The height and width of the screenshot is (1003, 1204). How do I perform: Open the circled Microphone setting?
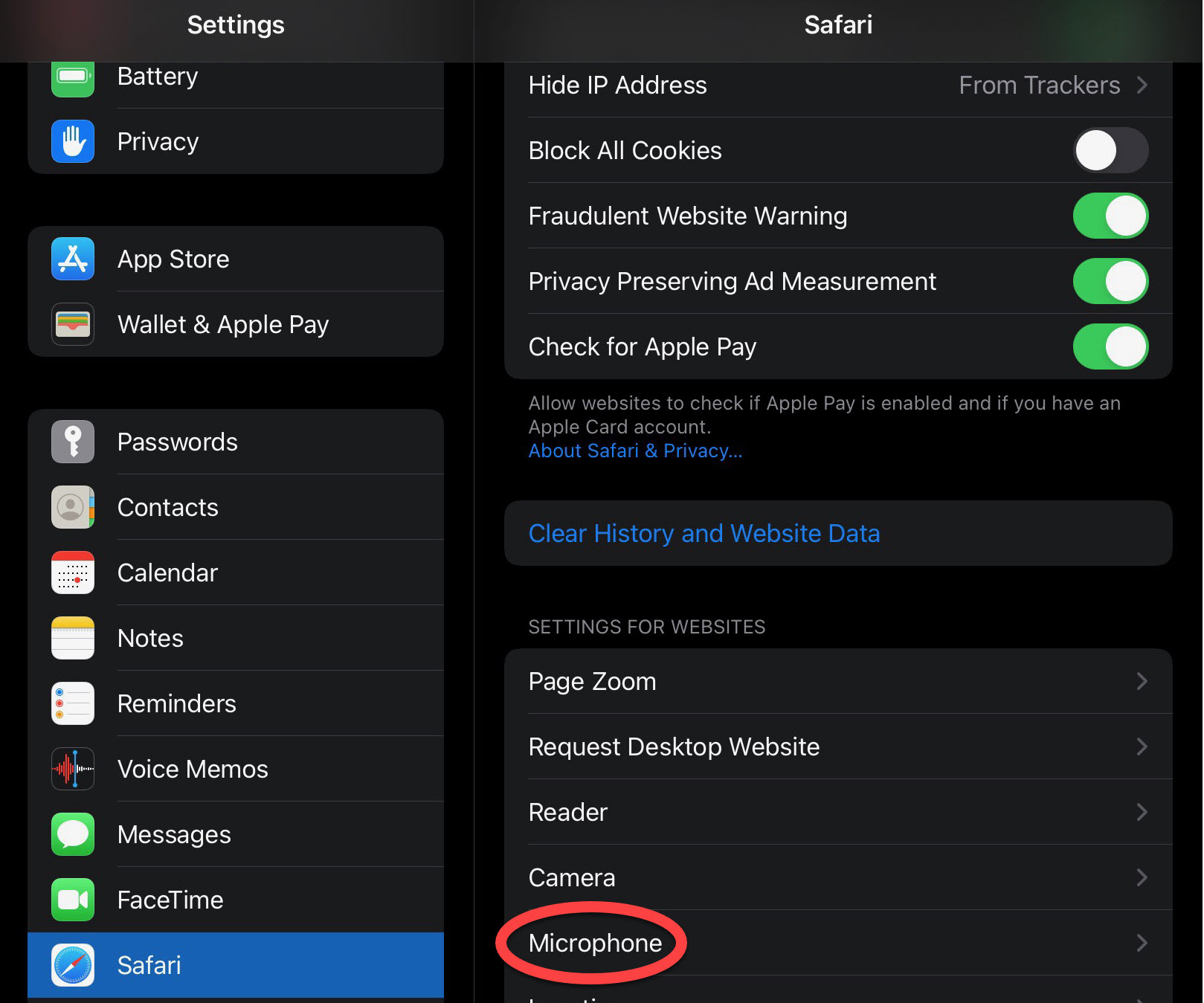(x=594, y=943)
